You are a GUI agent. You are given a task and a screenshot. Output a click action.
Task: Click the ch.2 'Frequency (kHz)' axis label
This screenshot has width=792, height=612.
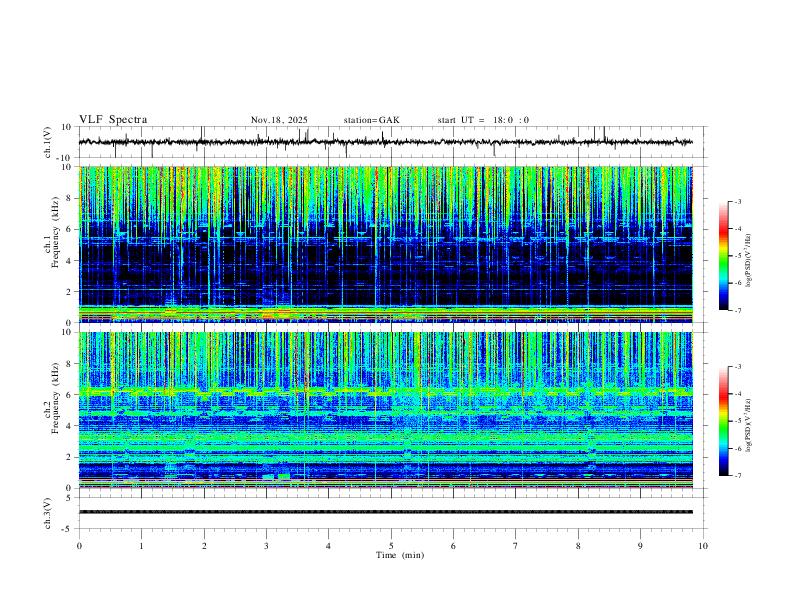(56, 397)
